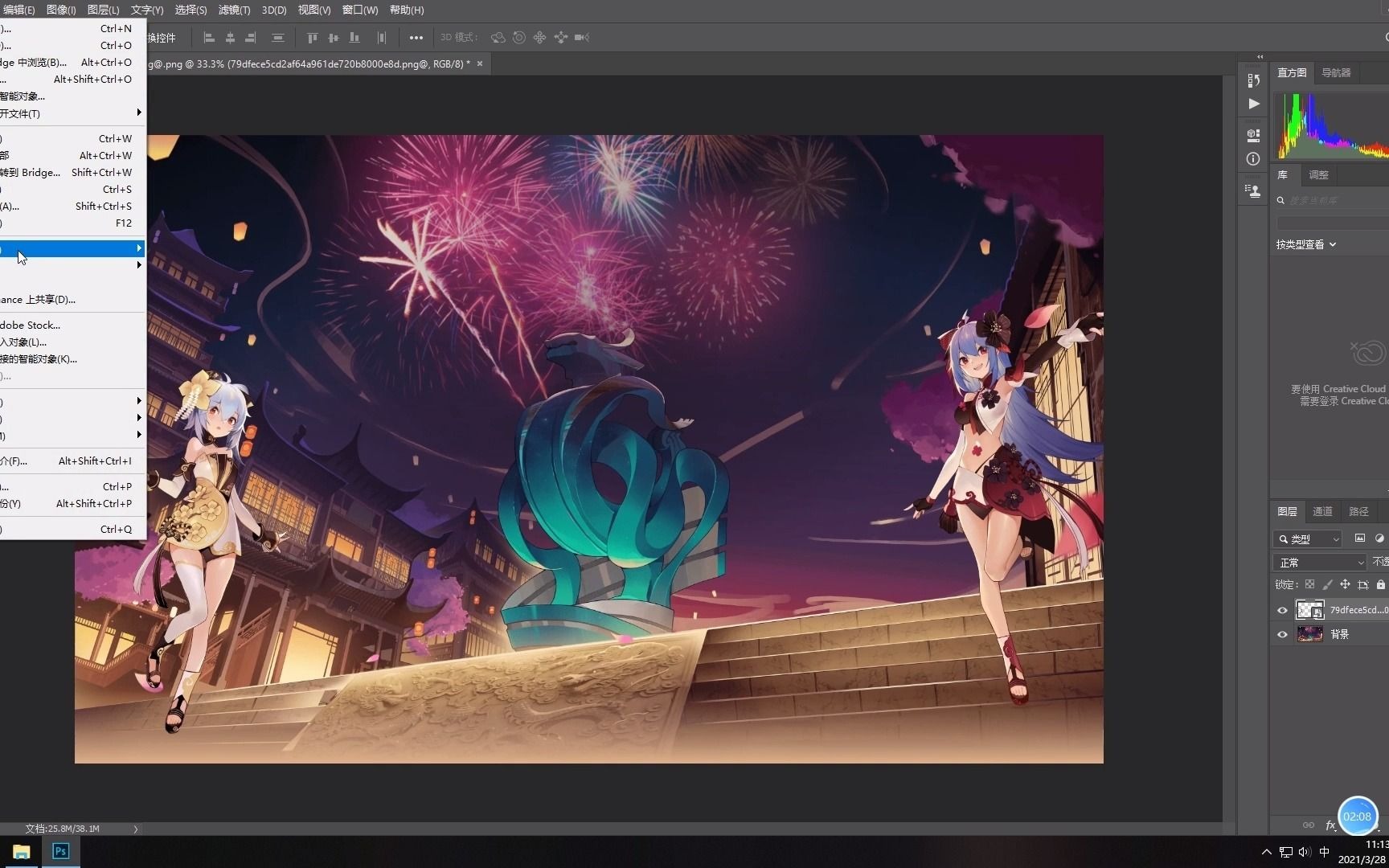Open File Explorer on the taskbar
The width and height of the screenshot is (1389, 868).
coord(21,852)
